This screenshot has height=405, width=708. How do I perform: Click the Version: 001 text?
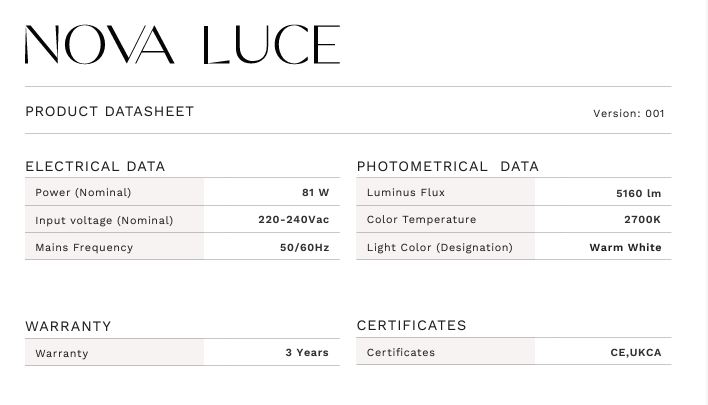pos(628,114)
